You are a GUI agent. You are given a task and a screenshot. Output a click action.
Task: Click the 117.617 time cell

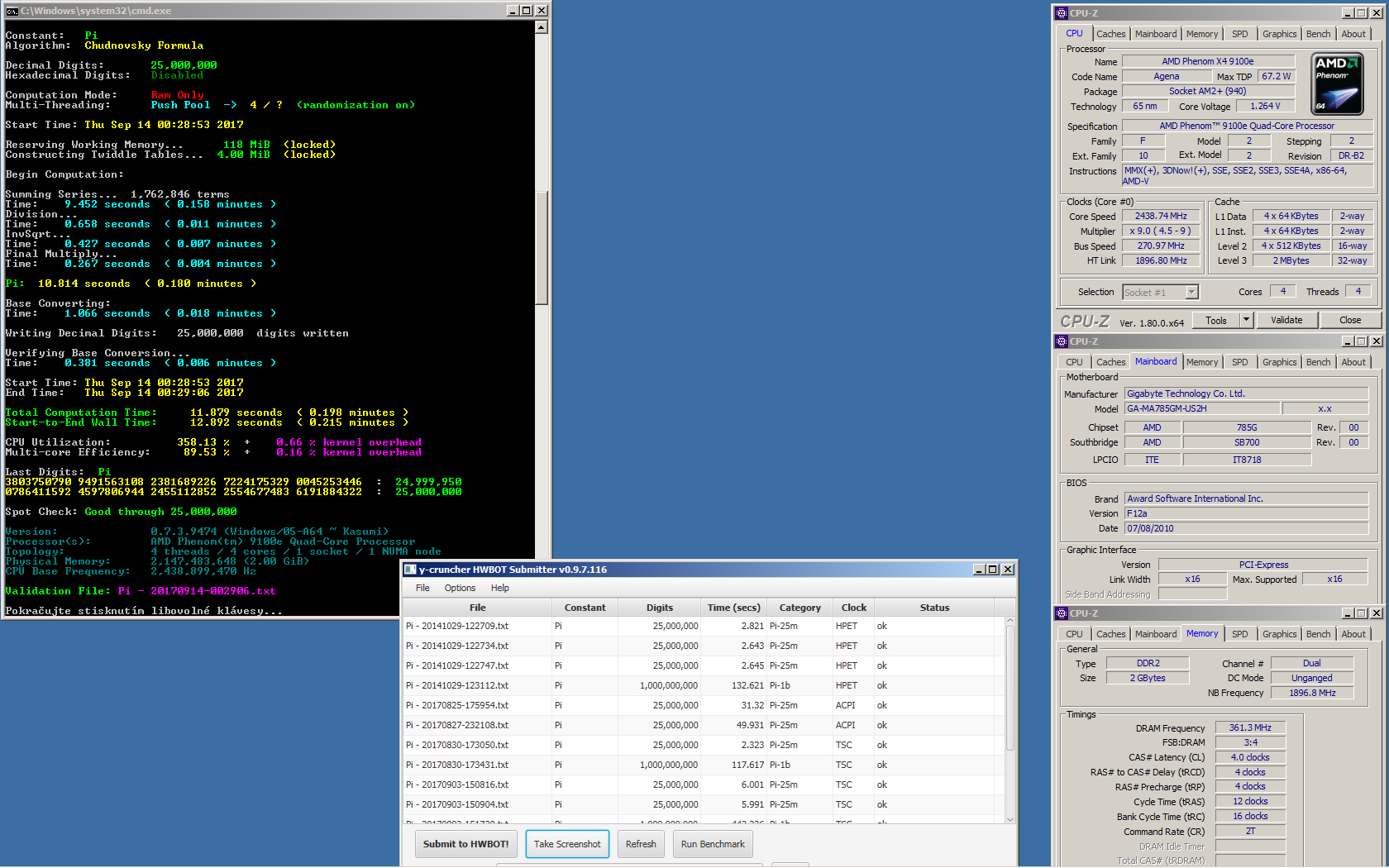(x=734, y=765)
